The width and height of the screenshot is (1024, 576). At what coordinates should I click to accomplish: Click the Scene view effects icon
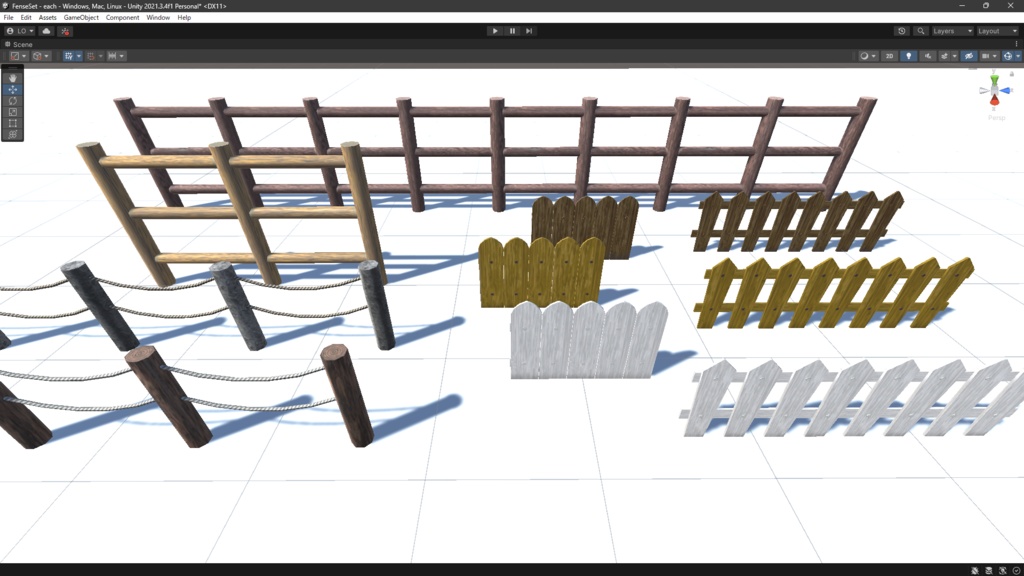[x=944, y=56]
